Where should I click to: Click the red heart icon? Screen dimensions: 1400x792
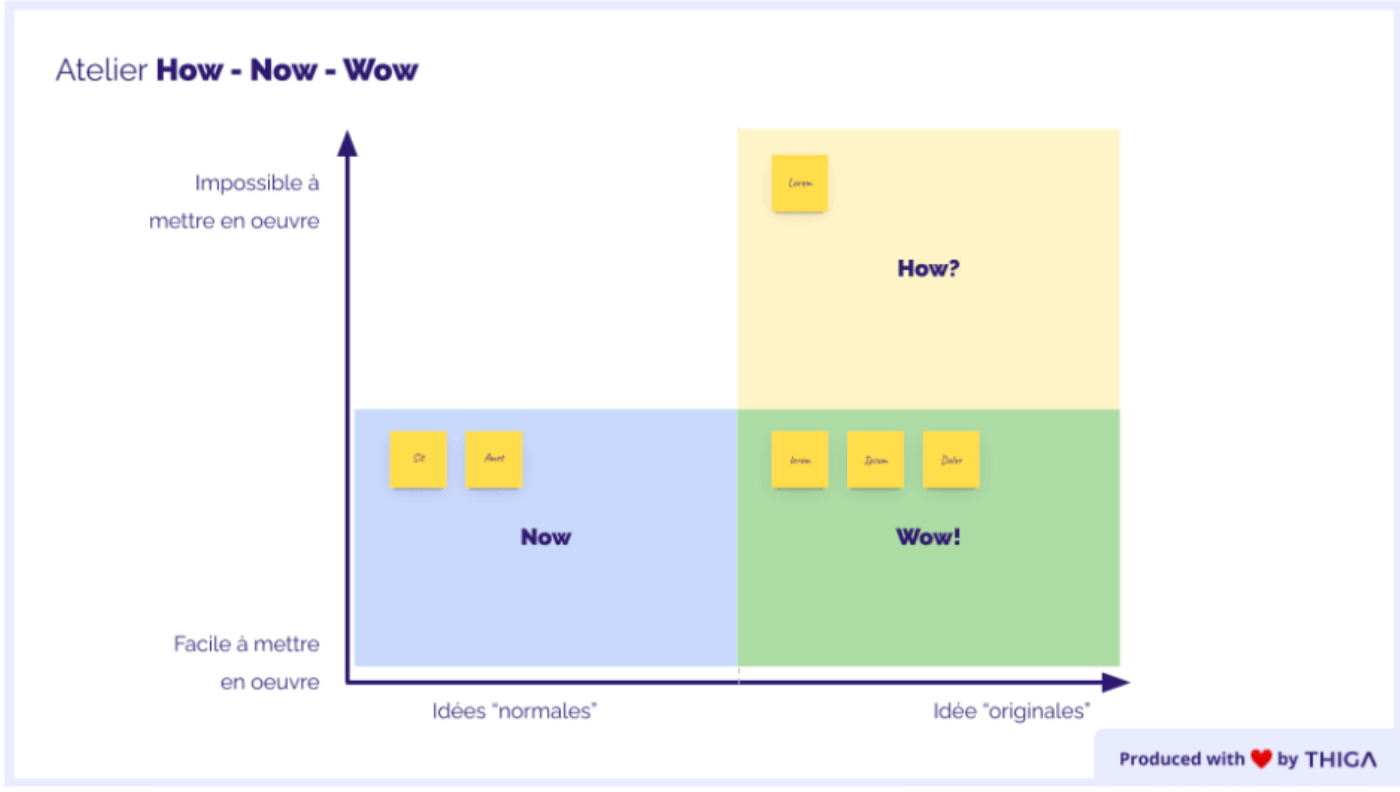point(1261,759)
